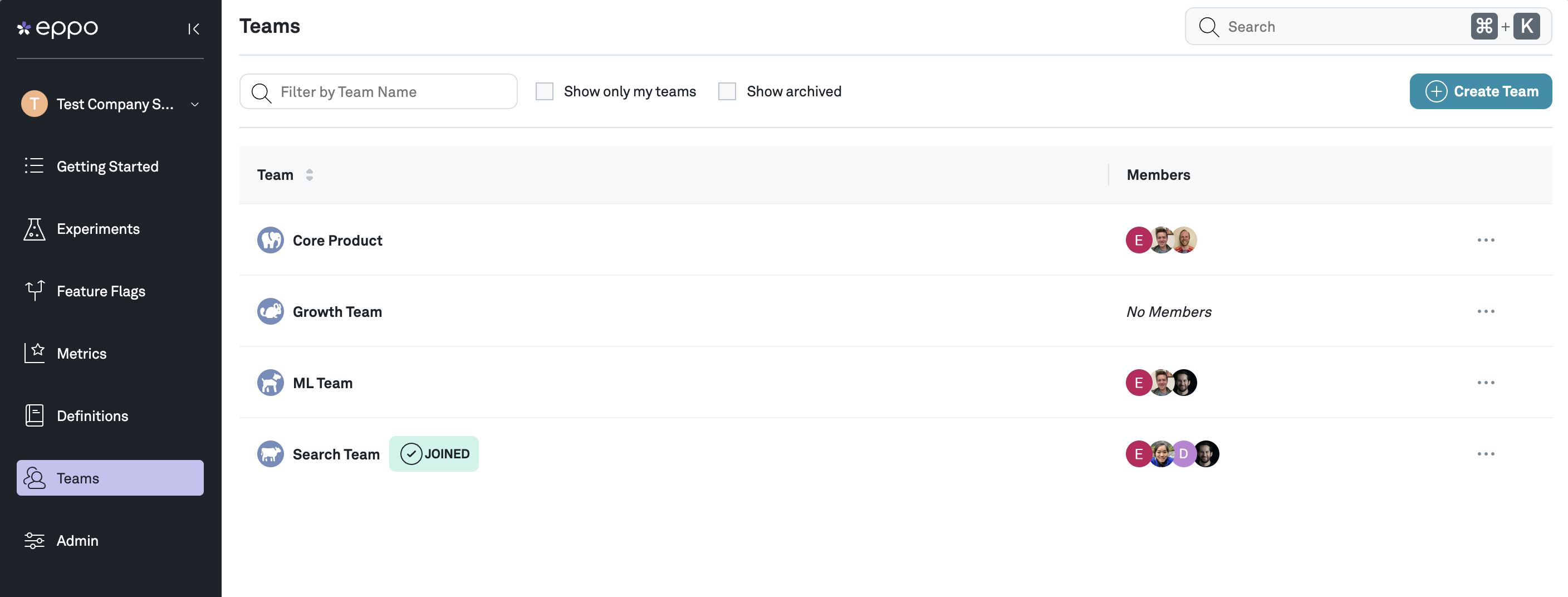Enable Show only my teams checkbox
Viewport: 1568px width, 597px height.
click(544, 91)
